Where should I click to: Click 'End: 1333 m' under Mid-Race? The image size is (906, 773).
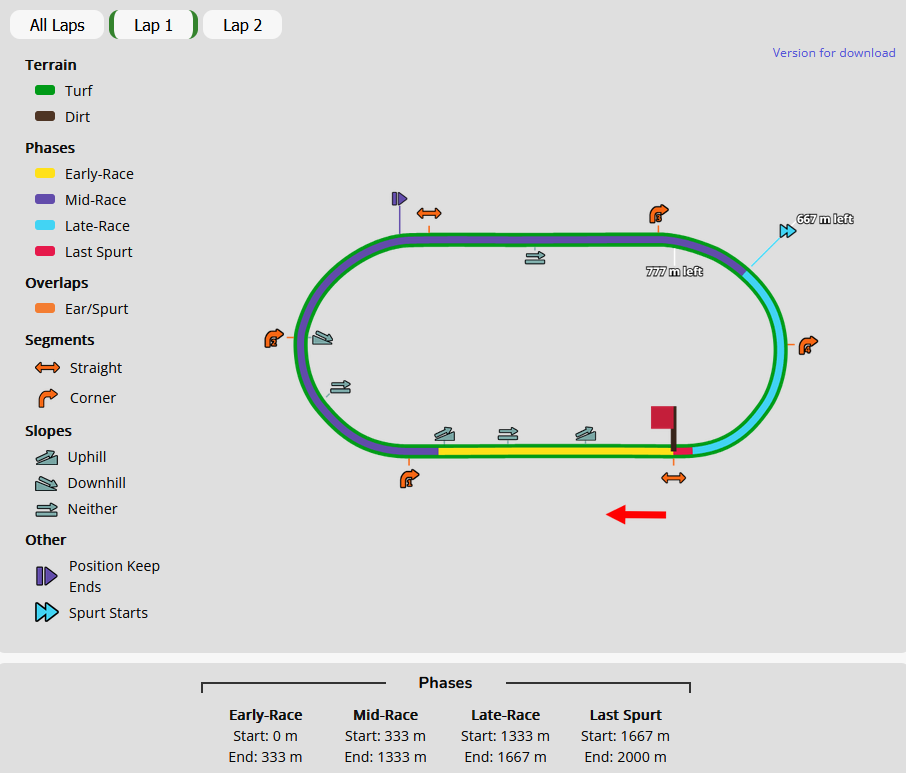[385, 757]
